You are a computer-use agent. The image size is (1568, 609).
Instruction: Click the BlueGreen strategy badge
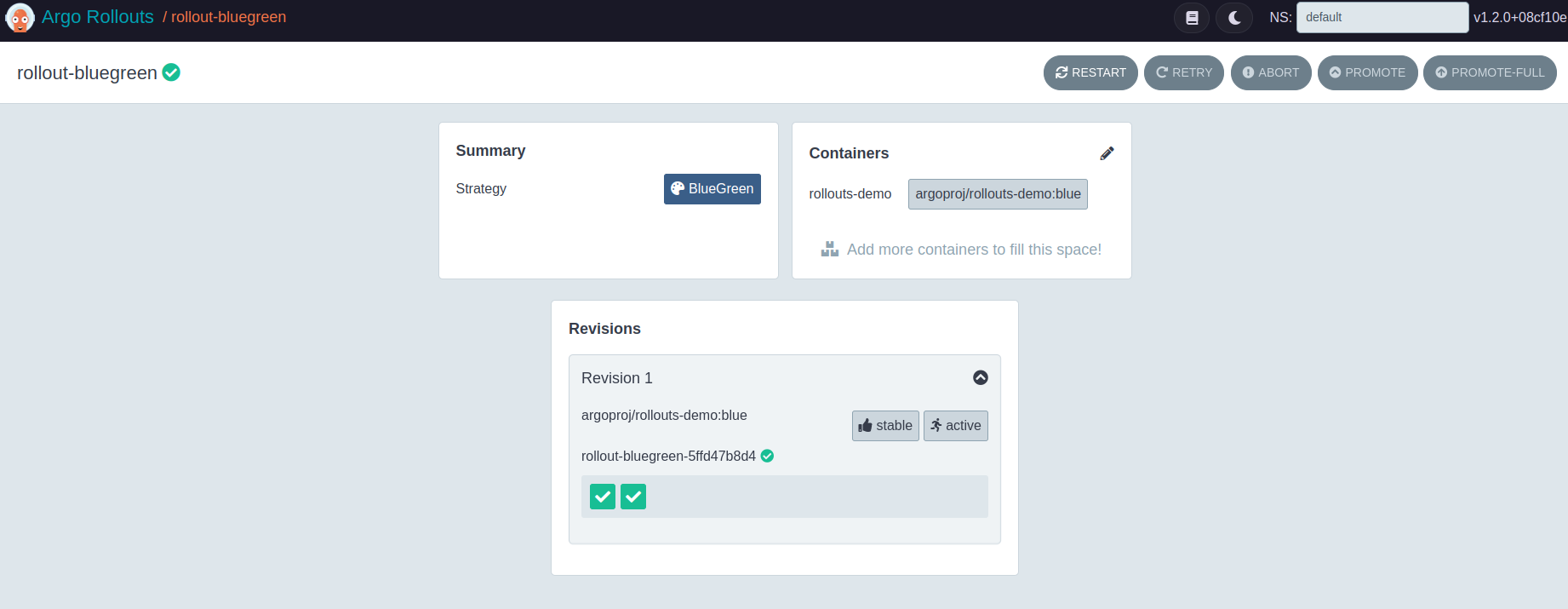click(x=712, y=189)
